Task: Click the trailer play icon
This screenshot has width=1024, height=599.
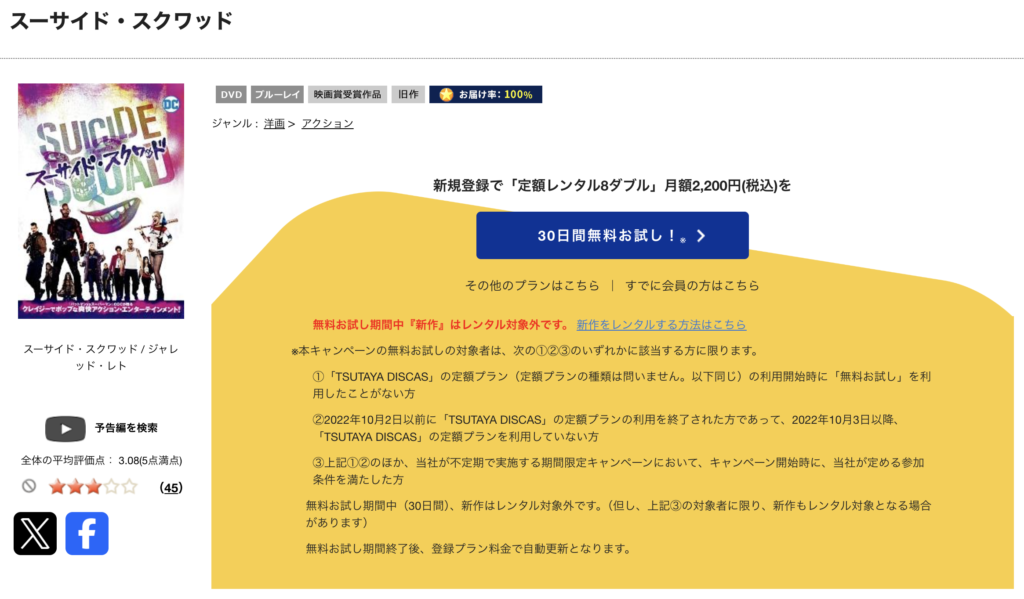Action: pyautogui.click(x=65, y=429)
